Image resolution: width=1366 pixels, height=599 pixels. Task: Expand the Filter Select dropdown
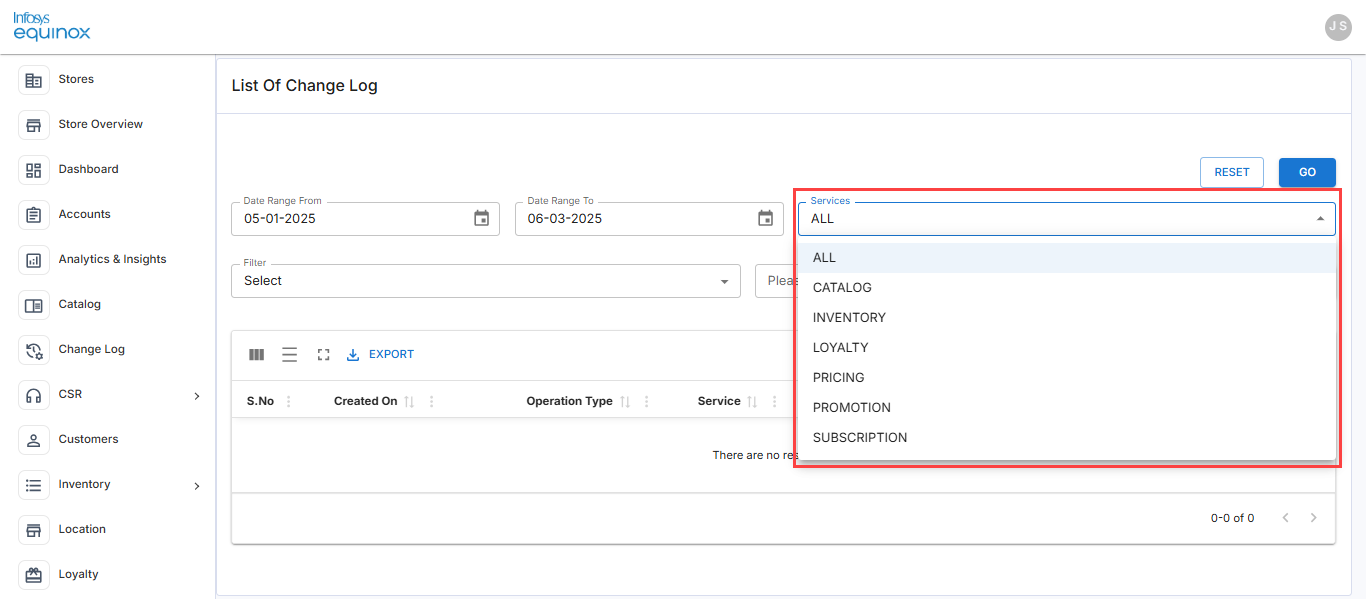(x=485, y=281)
